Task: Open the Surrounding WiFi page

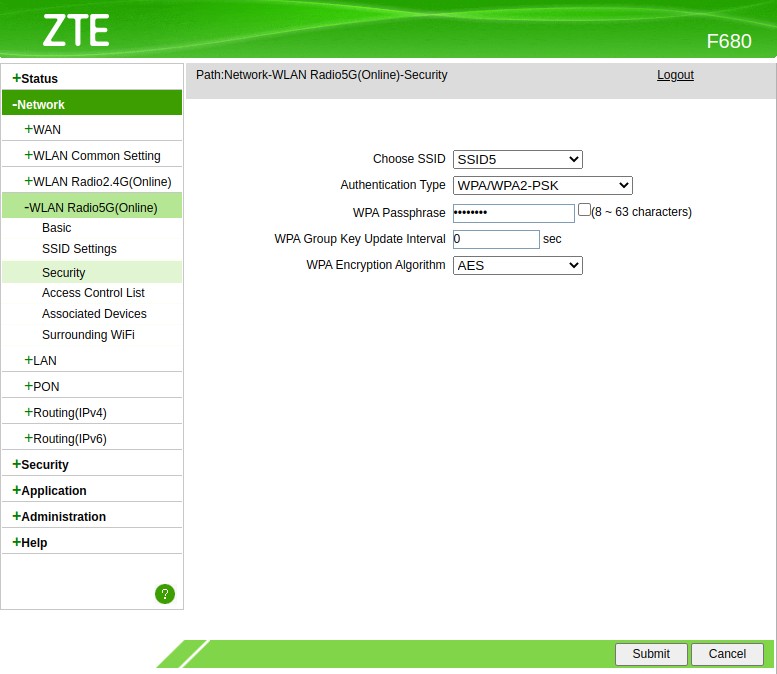Action: (x=88, y=335)
